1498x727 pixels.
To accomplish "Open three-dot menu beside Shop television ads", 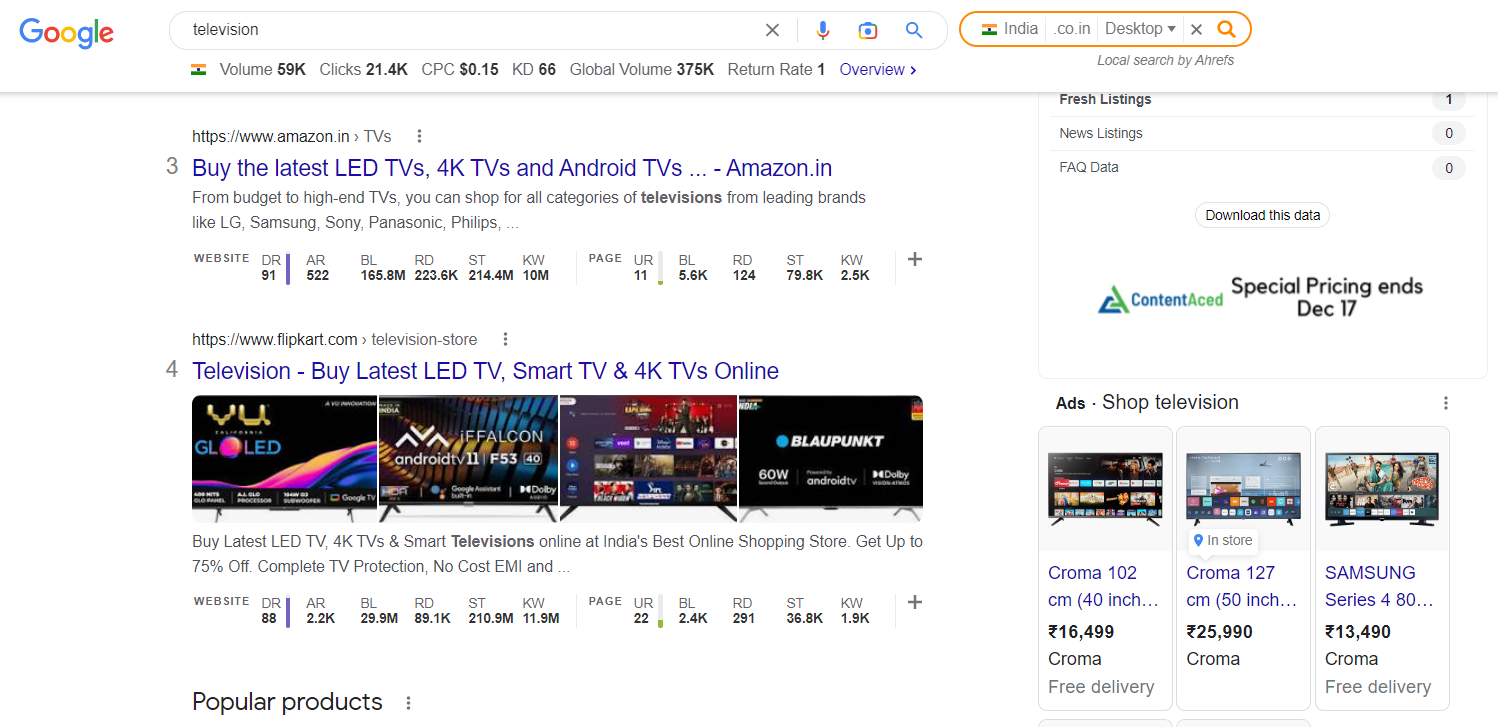I will pyautogui.click(x=1445, y=403).
